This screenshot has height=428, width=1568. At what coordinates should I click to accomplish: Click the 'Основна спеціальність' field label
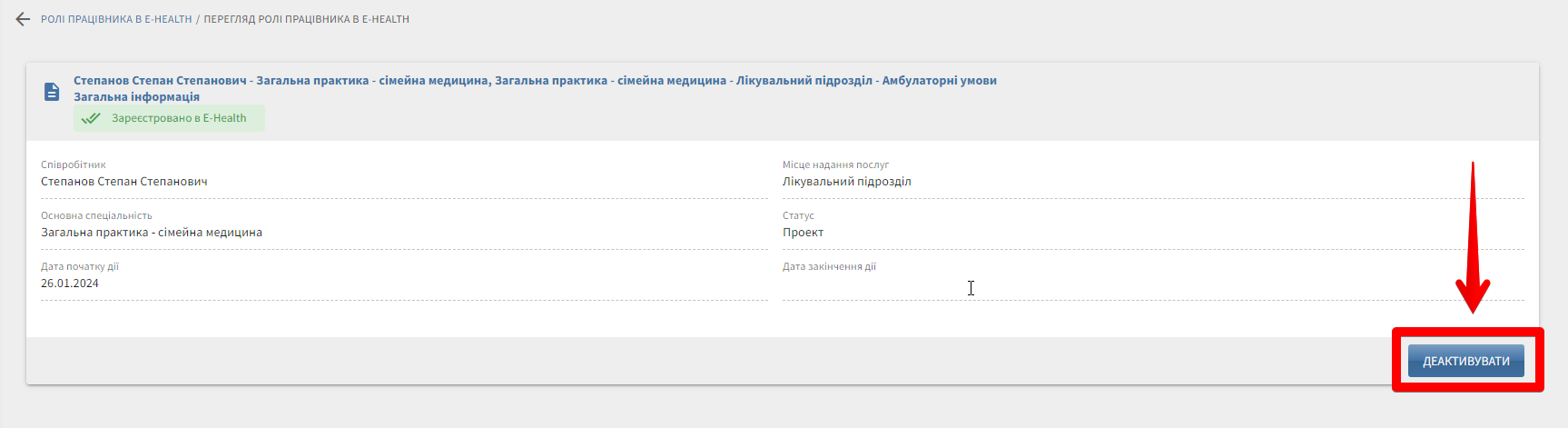coord(96,216)
